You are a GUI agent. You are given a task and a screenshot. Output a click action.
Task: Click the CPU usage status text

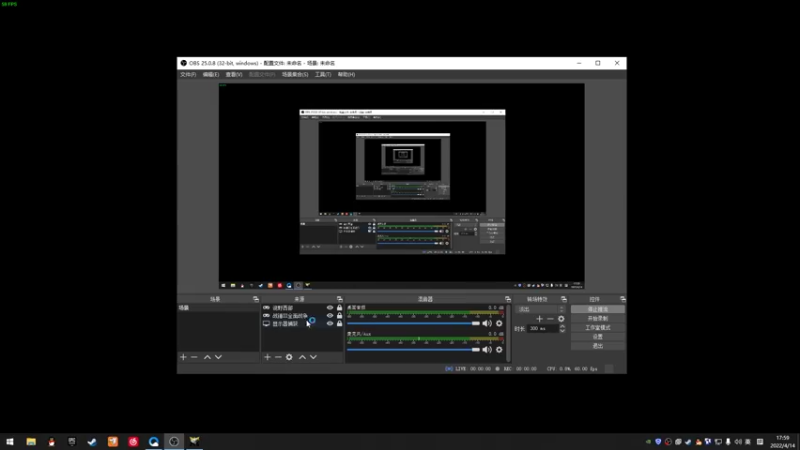coord(572,368)
